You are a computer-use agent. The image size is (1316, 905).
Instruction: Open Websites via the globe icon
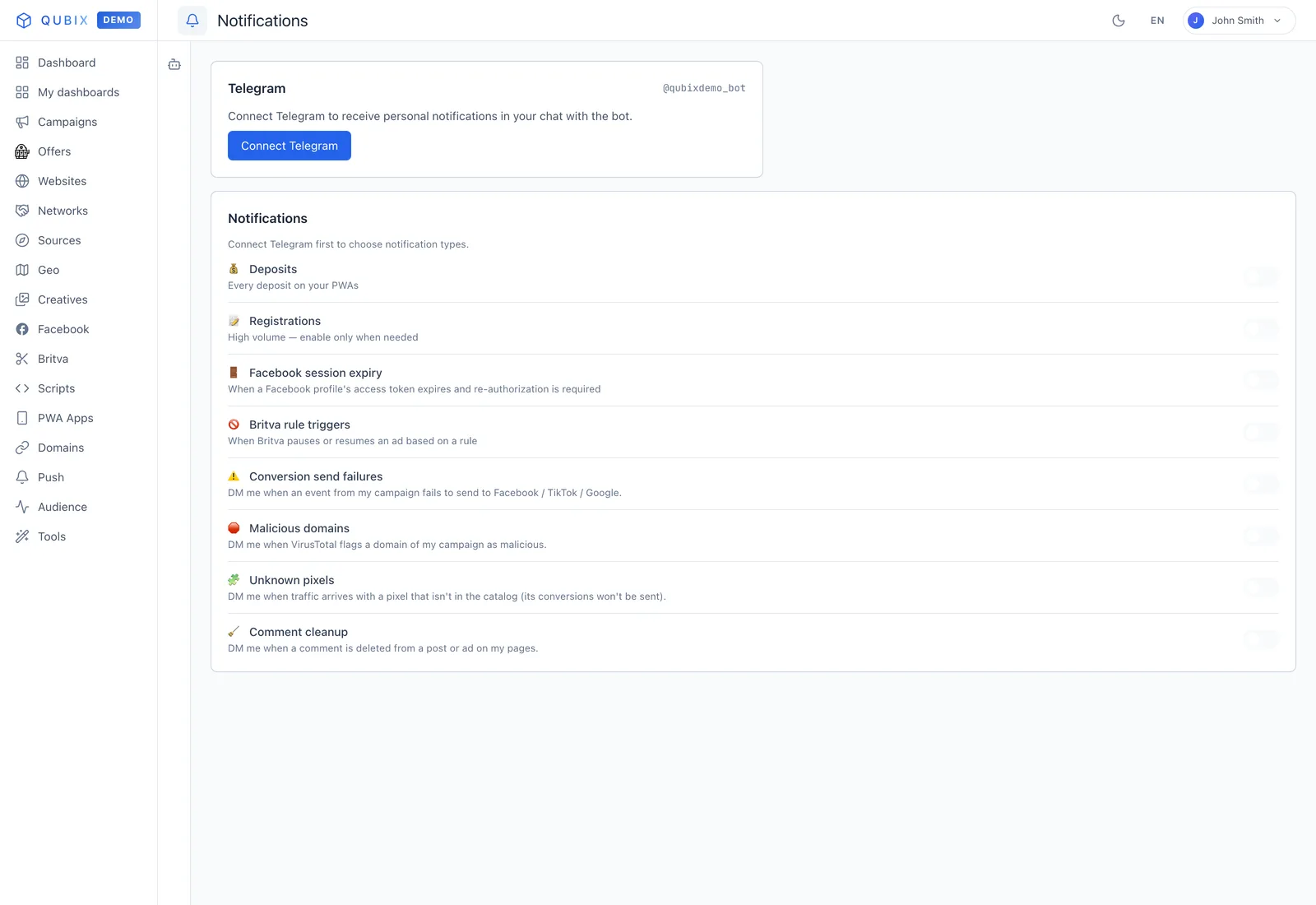click(22, 181)
